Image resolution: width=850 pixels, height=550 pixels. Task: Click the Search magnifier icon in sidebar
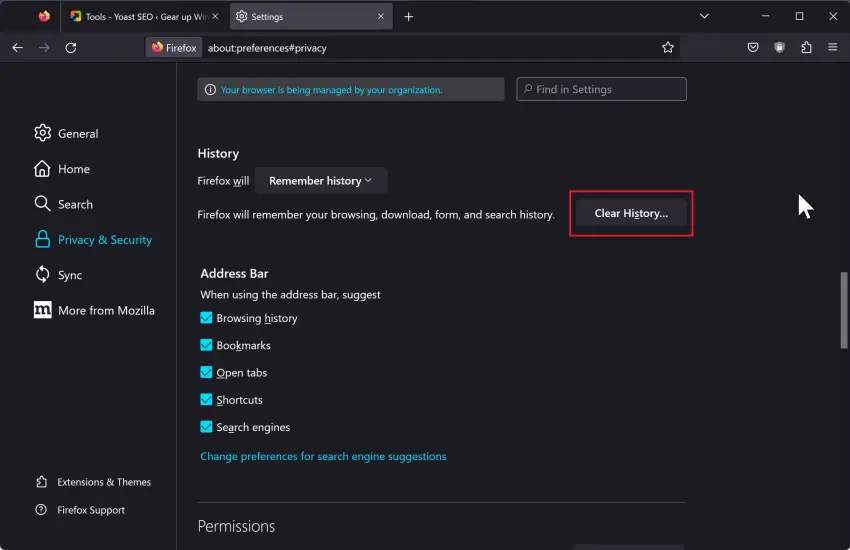pos(42,204)
